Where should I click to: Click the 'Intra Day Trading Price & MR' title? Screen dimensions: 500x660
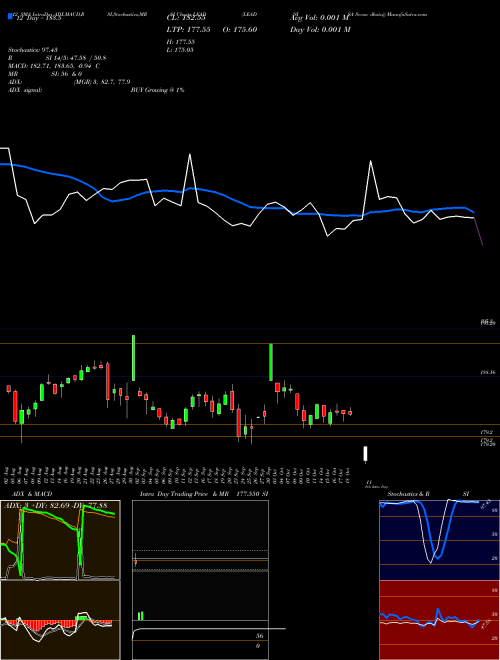pyautogui.click(x=184, y=494)
